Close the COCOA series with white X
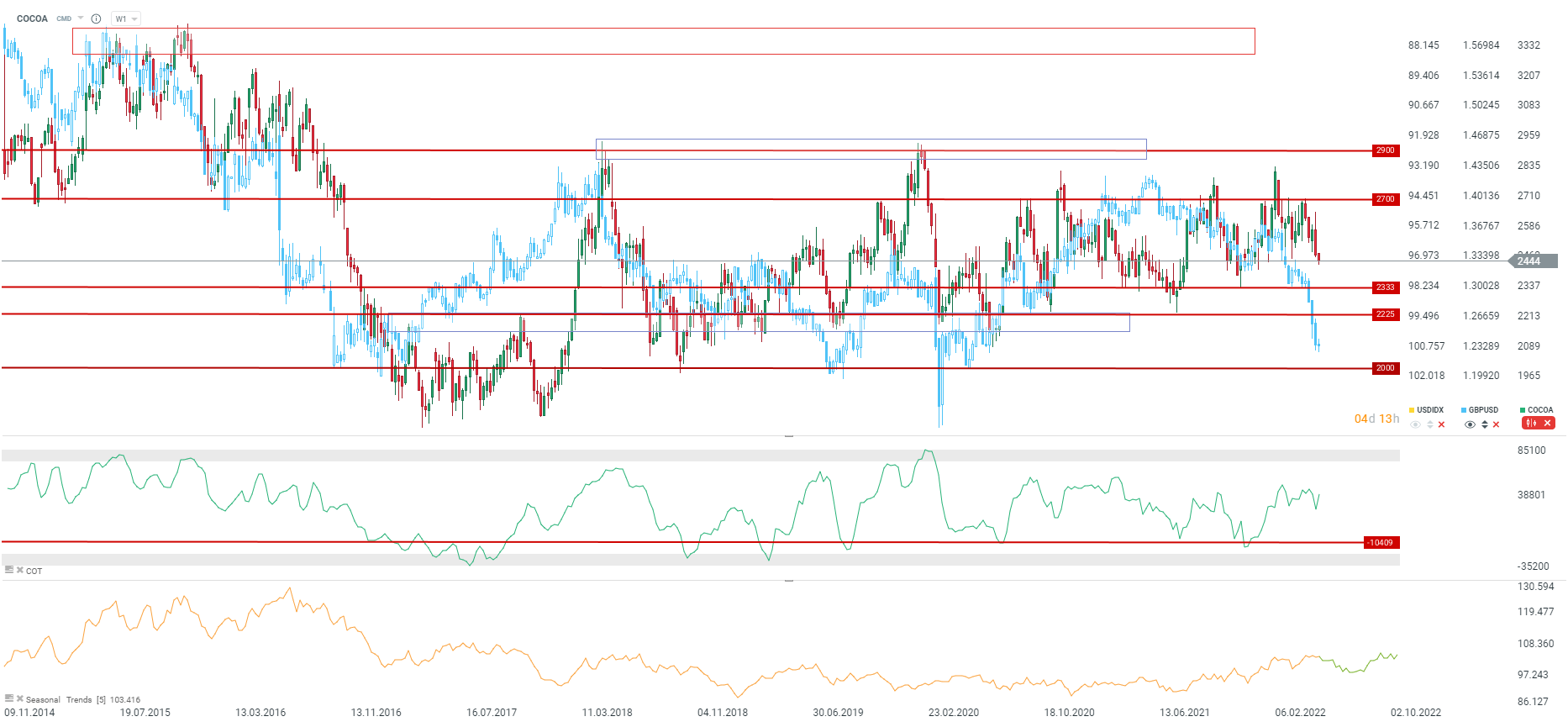The width and height of the screenshot is (1568, 727). pos(1547,424)
